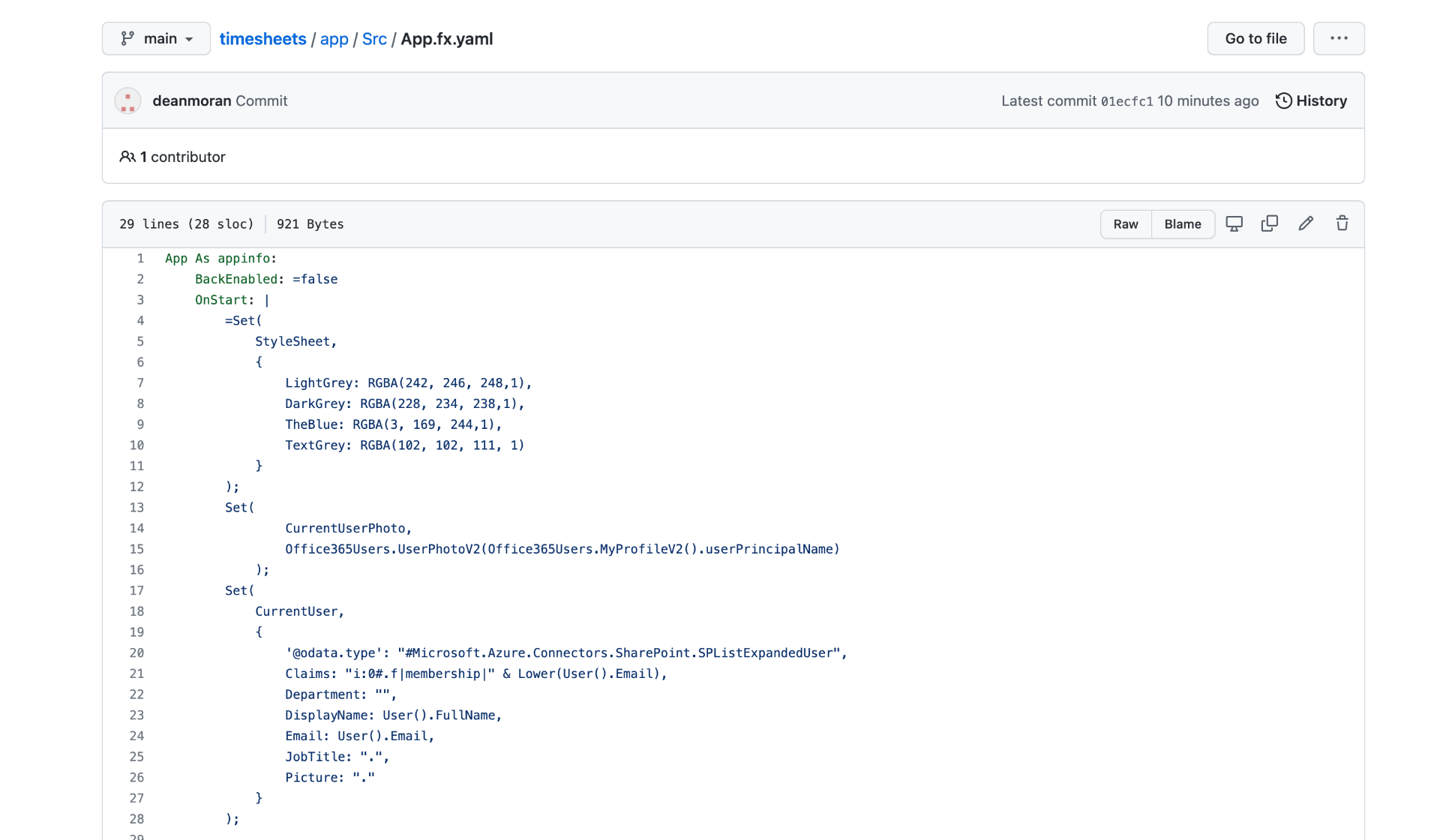Open the Commit message link
The width and height of the screenshot is (1440, 840).
click(x=261, y=100)
